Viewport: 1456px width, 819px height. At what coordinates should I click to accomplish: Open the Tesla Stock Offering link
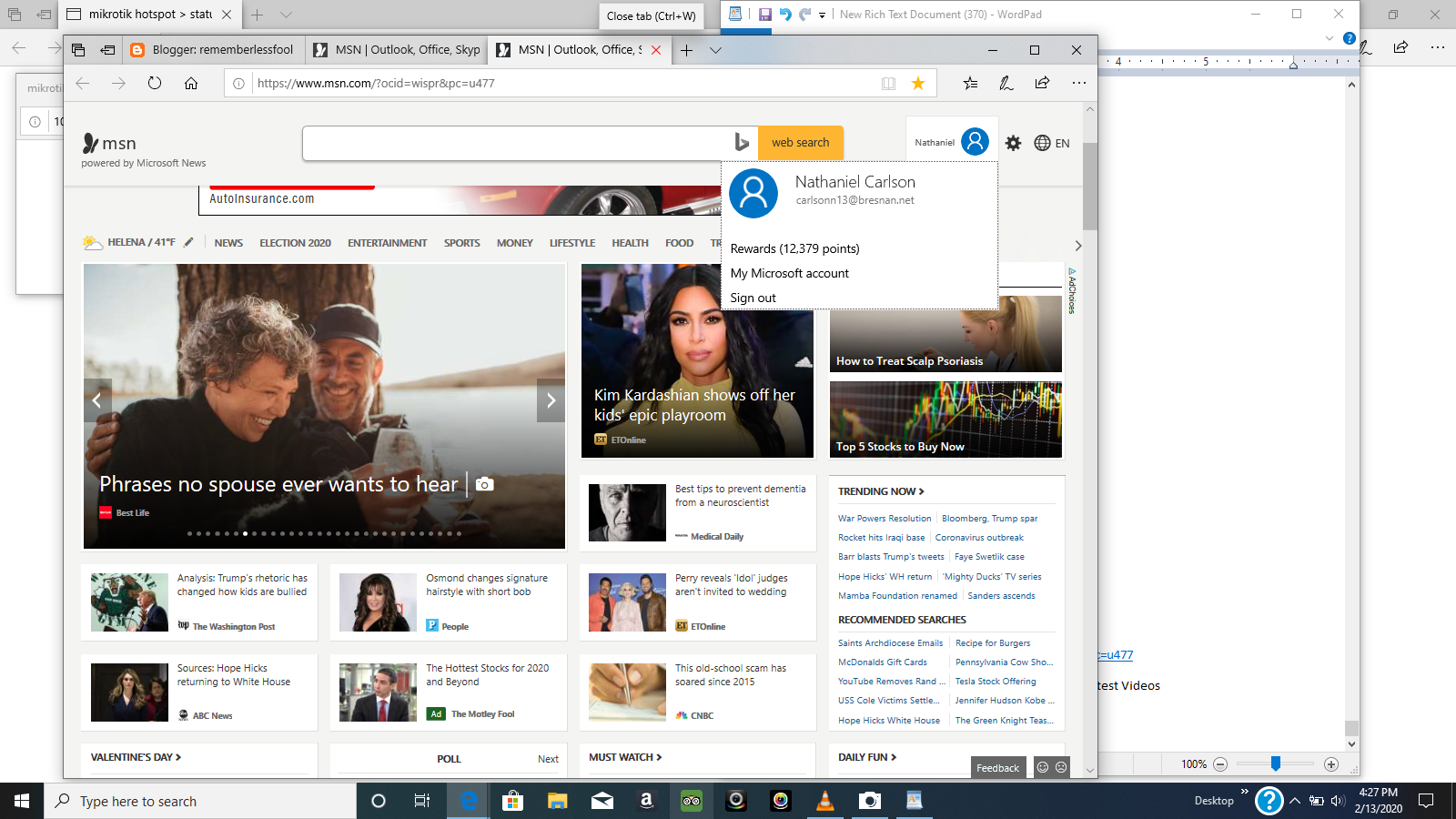(x=996, y=682)
